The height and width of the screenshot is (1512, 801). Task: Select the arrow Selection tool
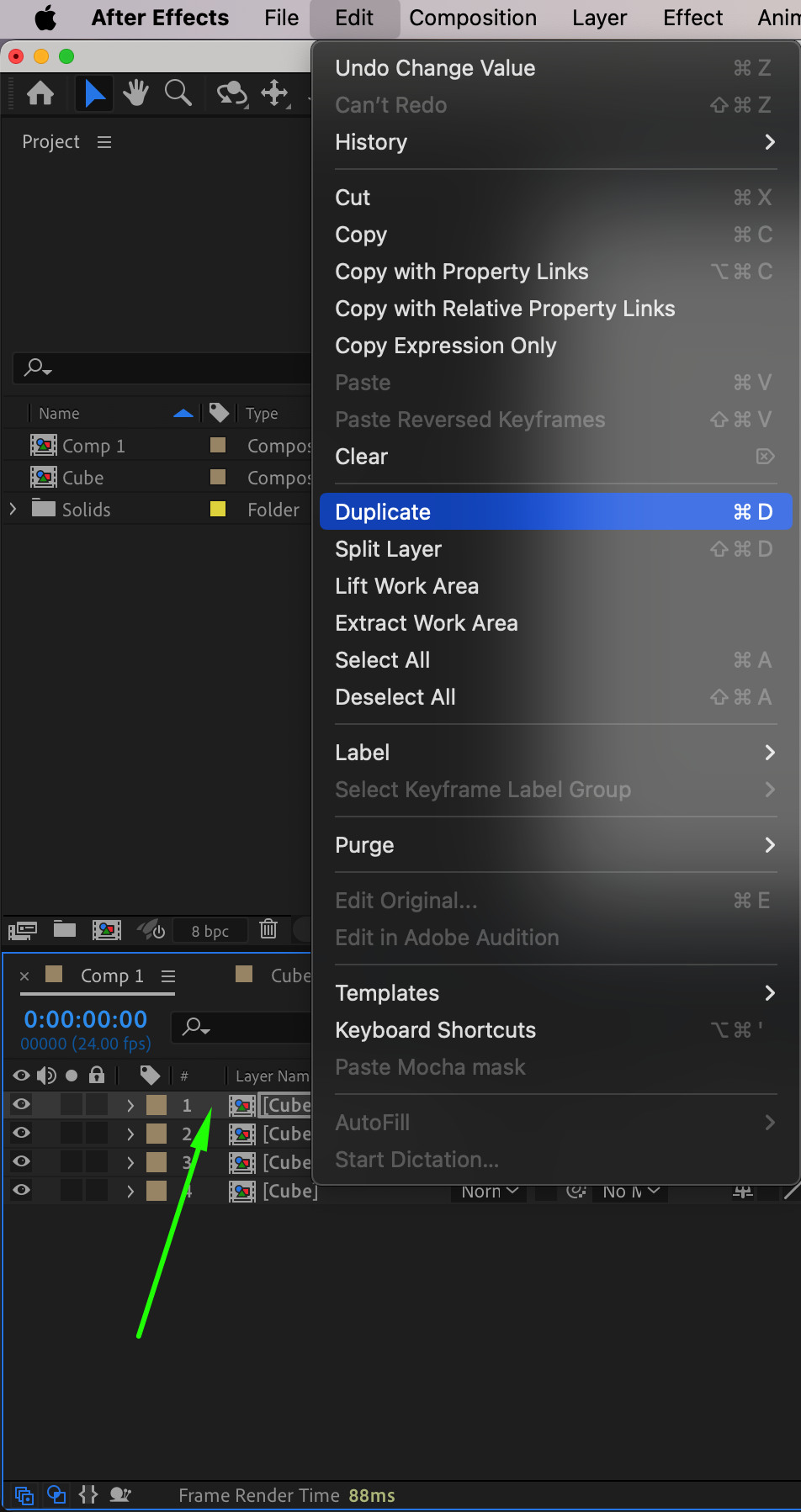(95, 93)
